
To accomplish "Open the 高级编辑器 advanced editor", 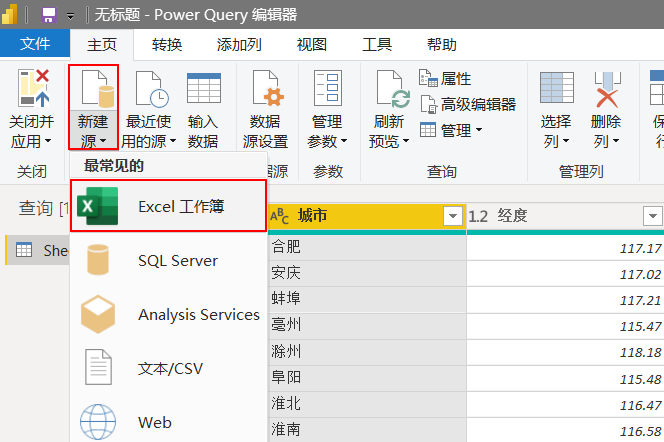I will 468,104.
